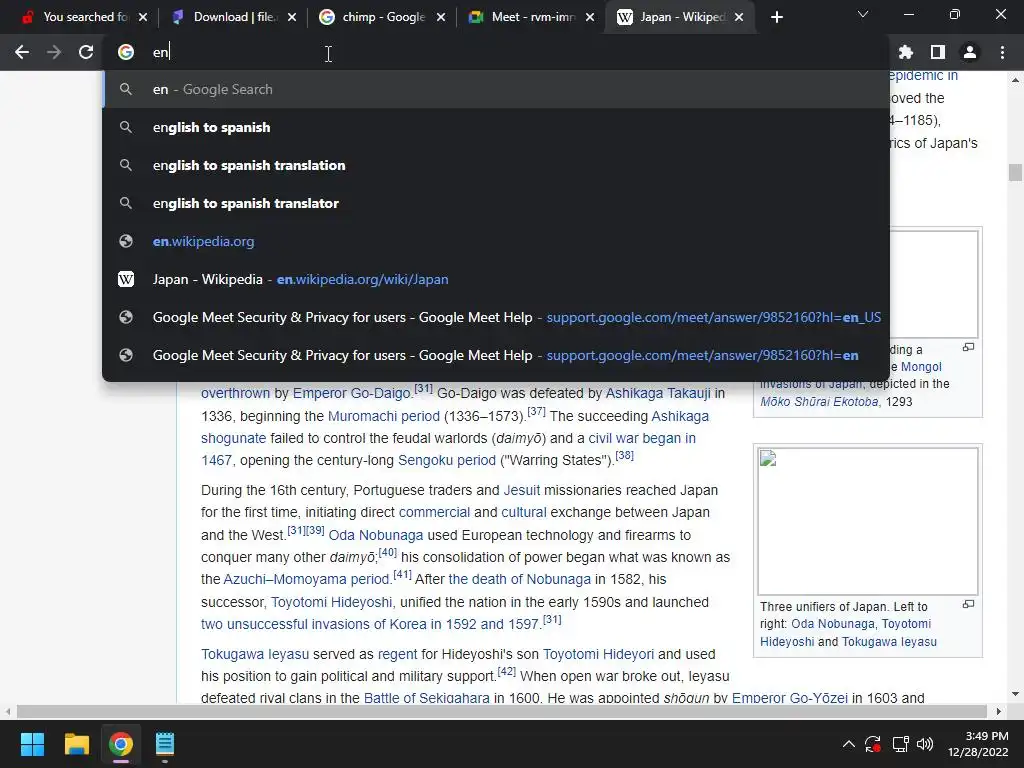Close the 'Japan - Wikipedia' tab
The width and height of the screenshot is (1024, 768).
tap(739, 18)
